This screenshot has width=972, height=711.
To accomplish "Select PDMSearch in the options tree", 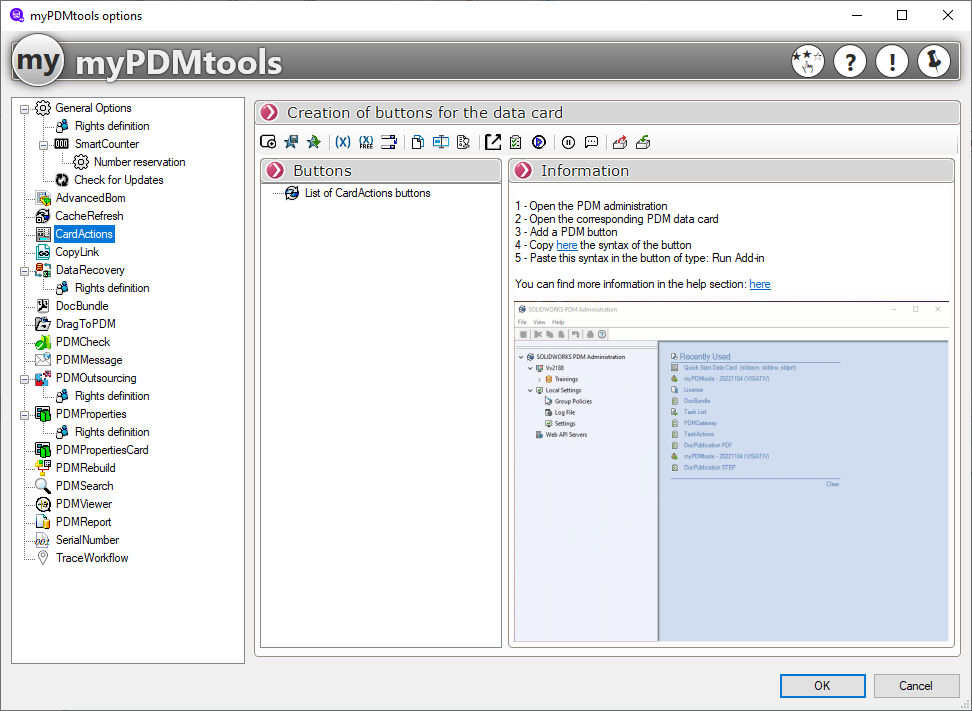I will coord(84,486).
